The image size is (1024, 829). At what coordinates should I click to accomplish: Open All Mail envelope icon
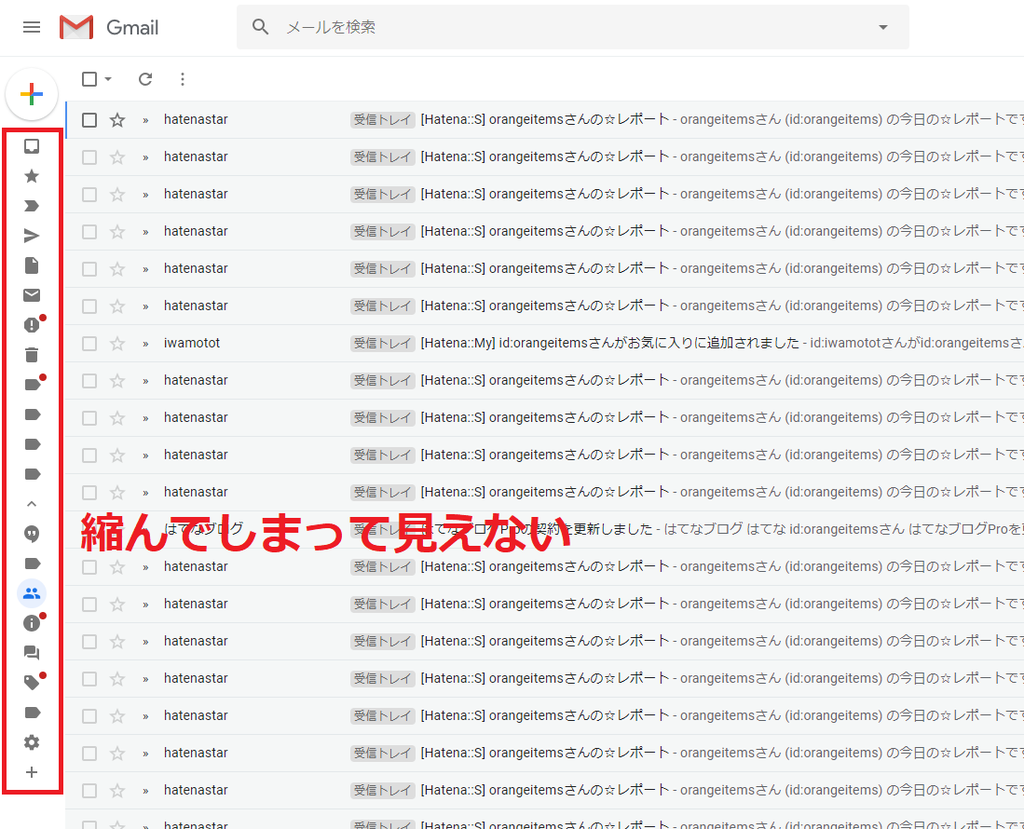tap(31, 295)
